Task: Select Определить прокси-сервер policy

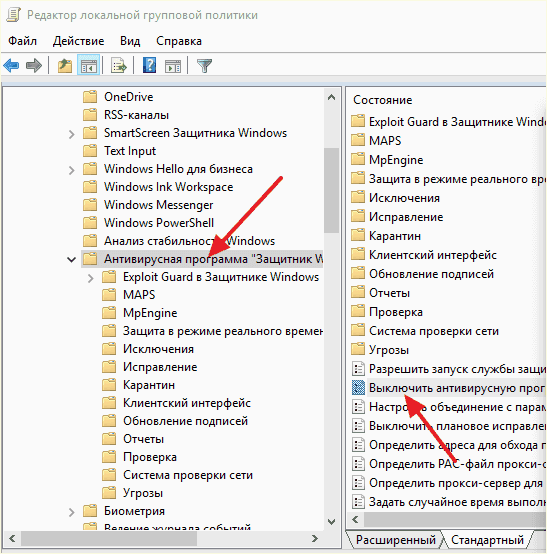Action: (x=456, y=483)
